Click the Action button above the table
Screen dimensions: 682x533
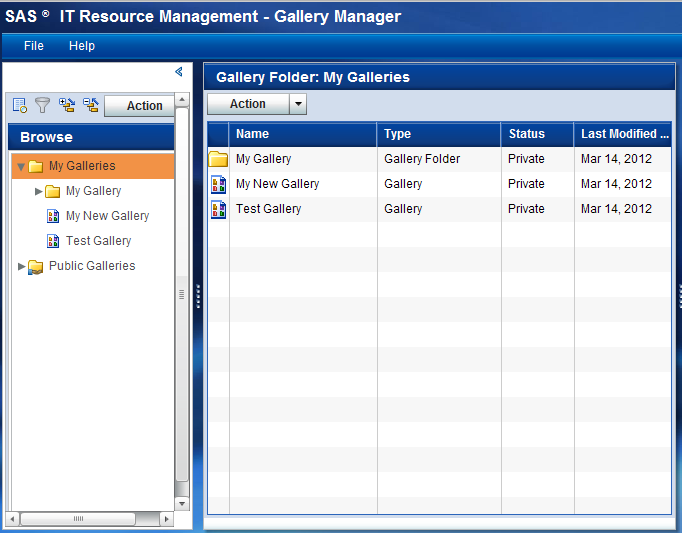pos(248,104)
